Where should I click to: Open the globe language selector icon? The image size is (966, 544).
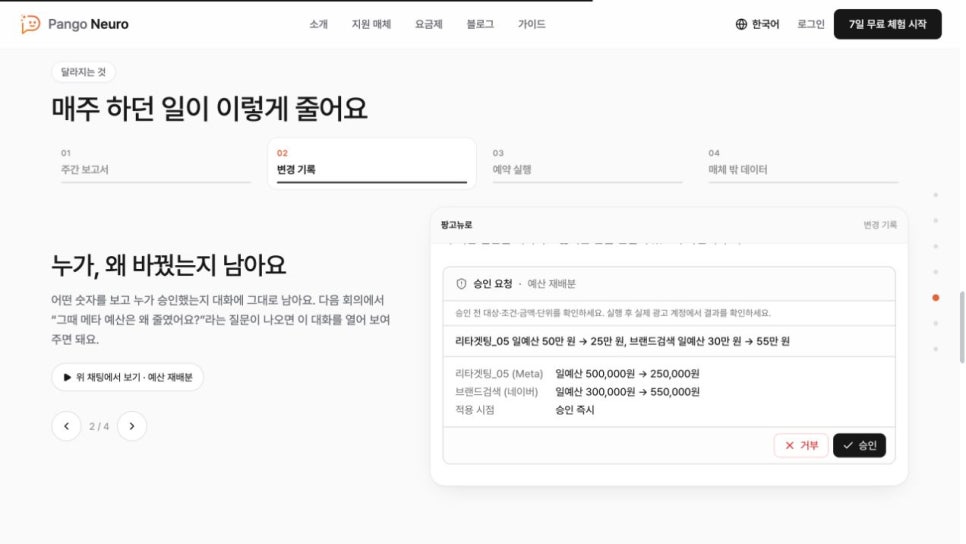741,24
